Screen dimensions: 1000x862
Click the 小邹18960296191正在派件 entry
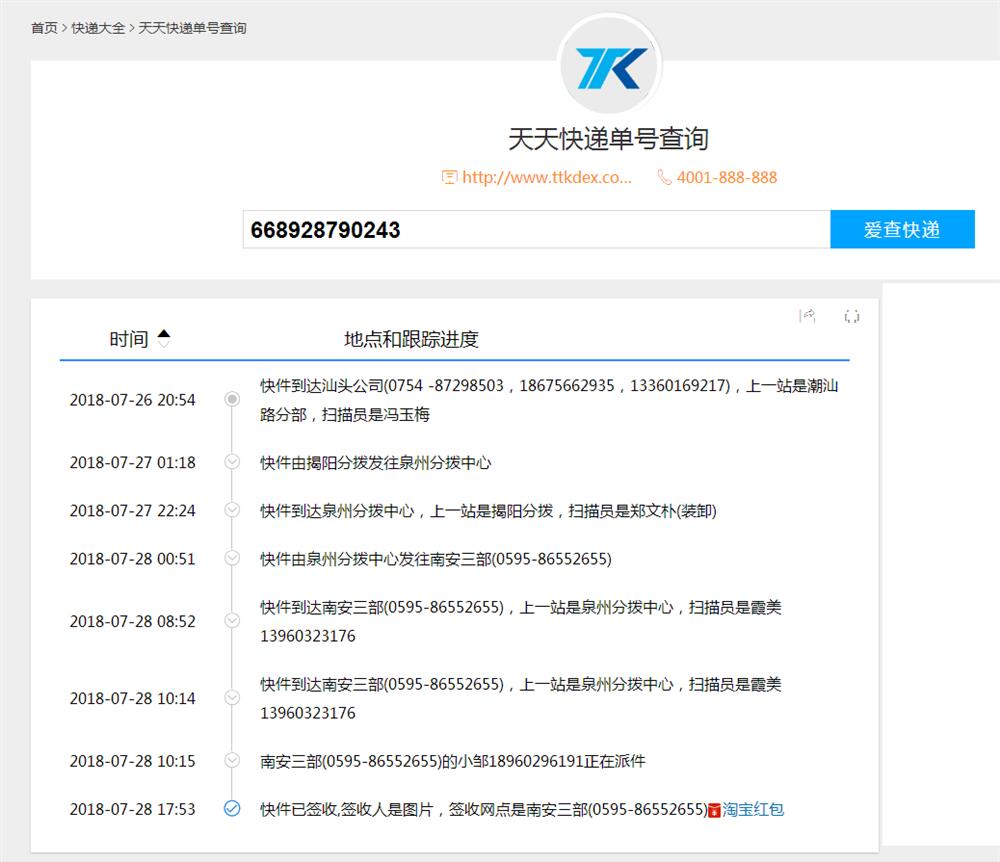(x=453, y=761)
